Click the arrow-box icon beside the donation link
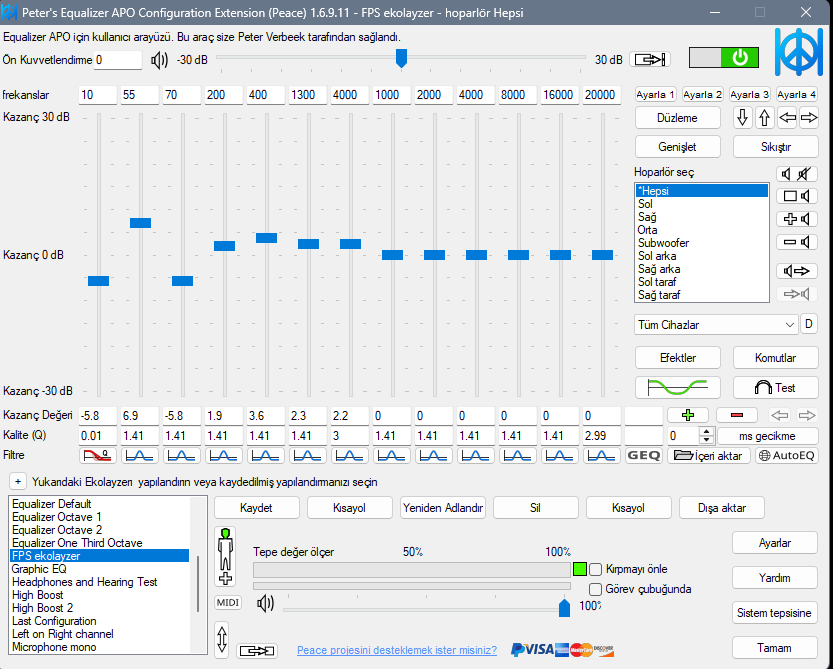 (257, 650)
